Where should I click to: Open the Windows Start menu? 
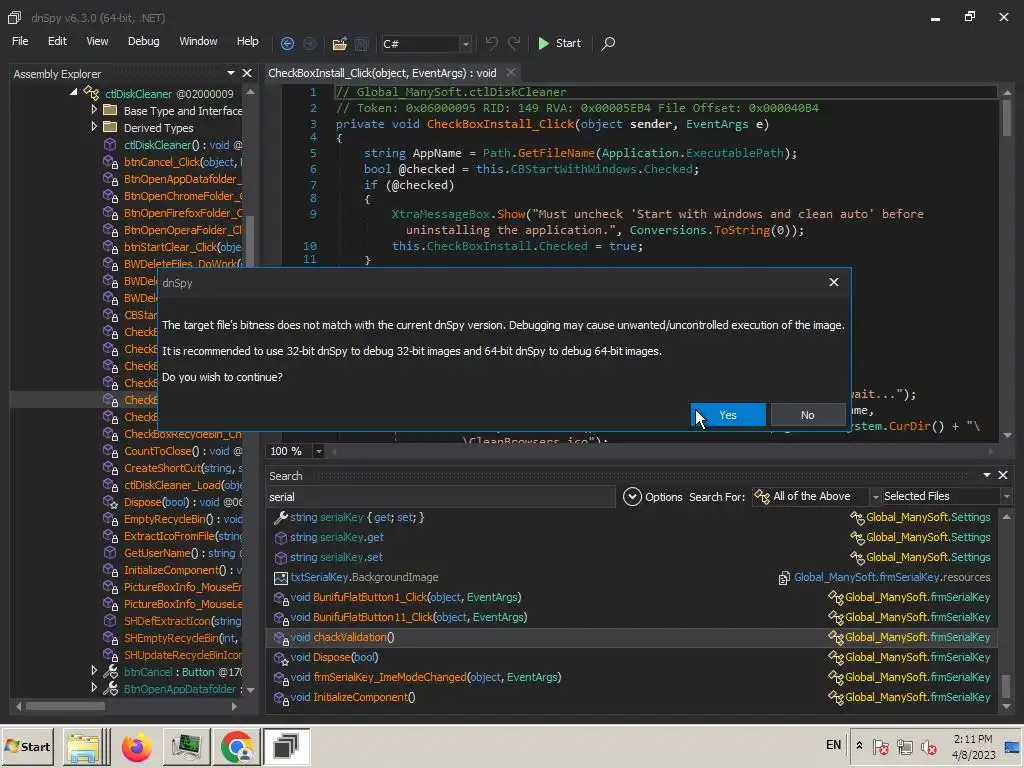(x=27, y=746)
